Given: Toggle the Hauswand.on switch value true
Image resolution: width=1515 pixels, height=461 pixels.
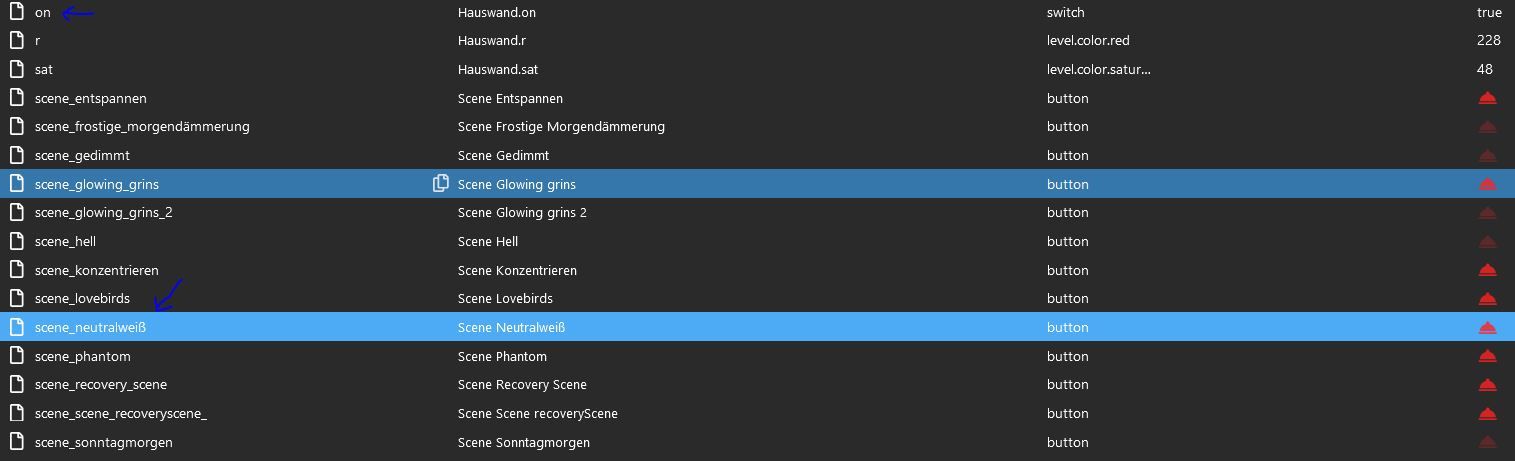Looking at the screenshot, I should point(1488,13).
